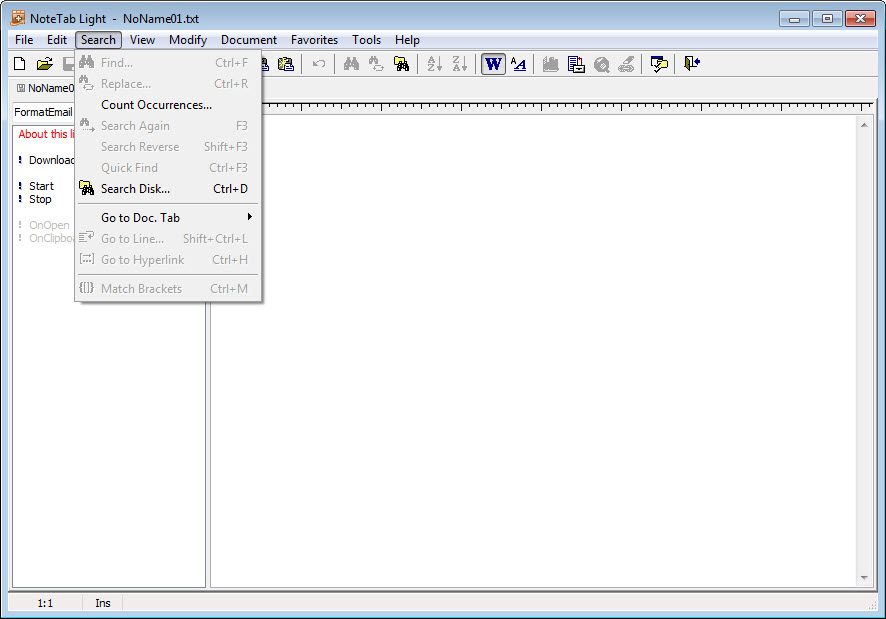Toggle the Ins insert mode indicator
This screenshot has height=619, width=886.
pyautogui.click(x=103, y=603)
